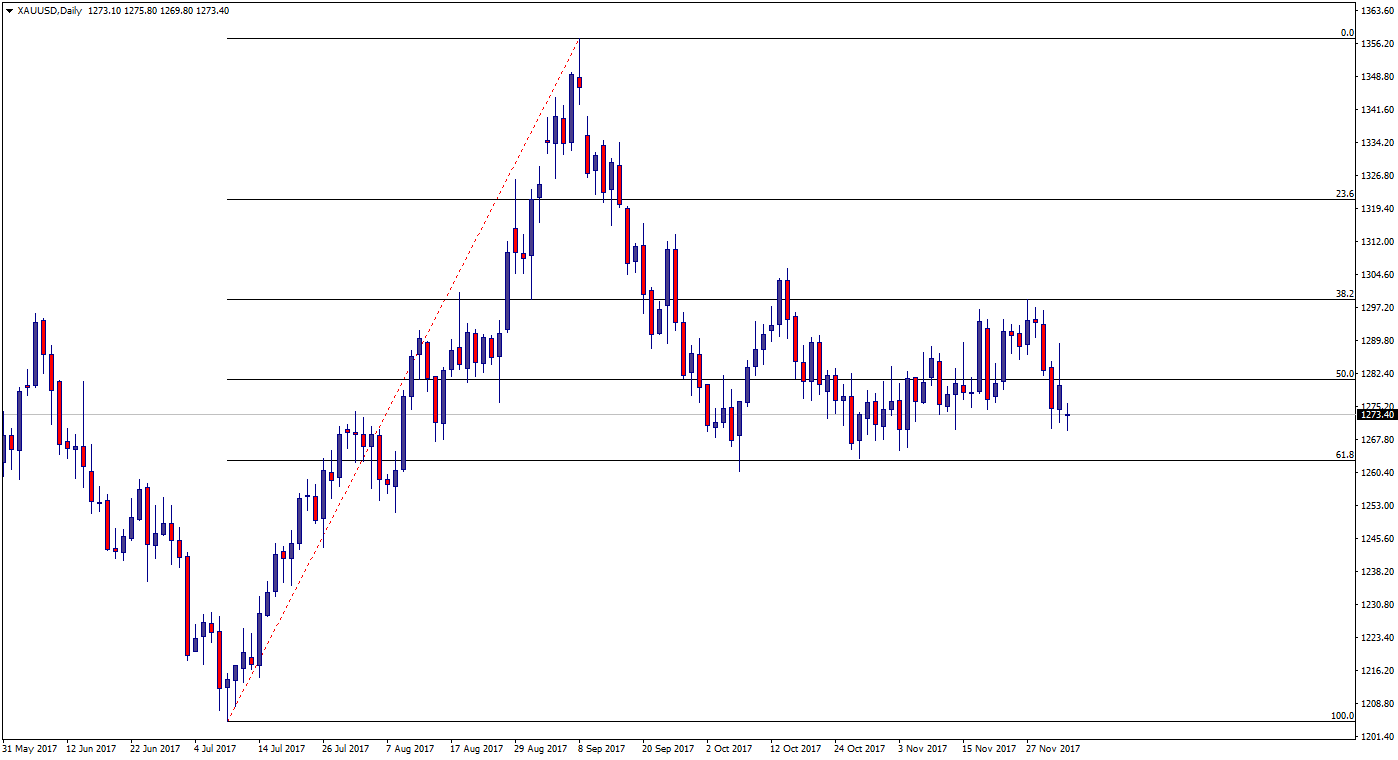Click the 50.0 Fibonacci retracement label

1344,374
